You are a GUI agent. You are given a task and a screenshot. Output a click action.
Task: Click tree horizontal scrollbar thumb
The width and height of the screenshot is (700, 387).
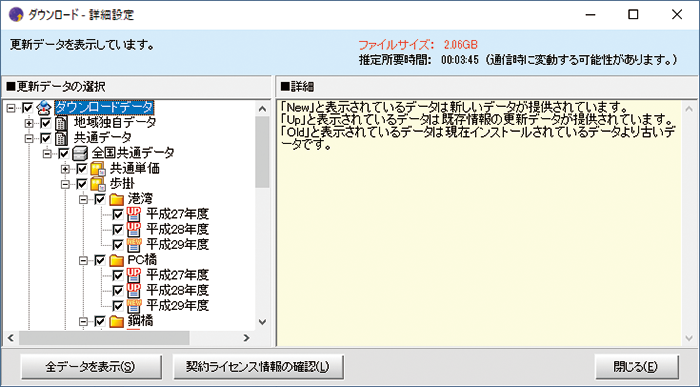click(104, 338)
